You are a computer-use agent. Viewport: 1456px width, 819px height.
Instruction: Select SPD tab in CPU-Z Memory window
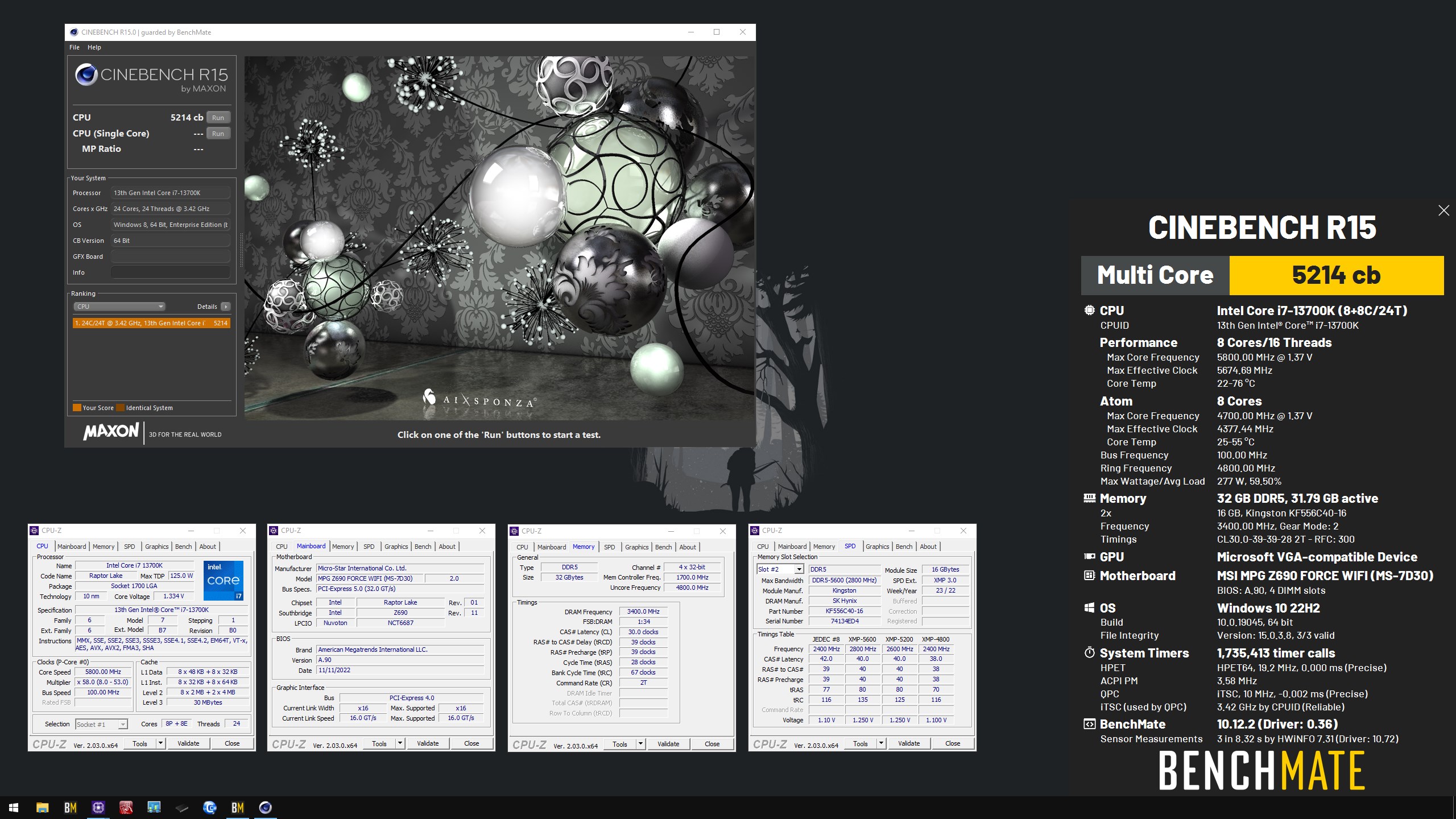pos(609,547)
